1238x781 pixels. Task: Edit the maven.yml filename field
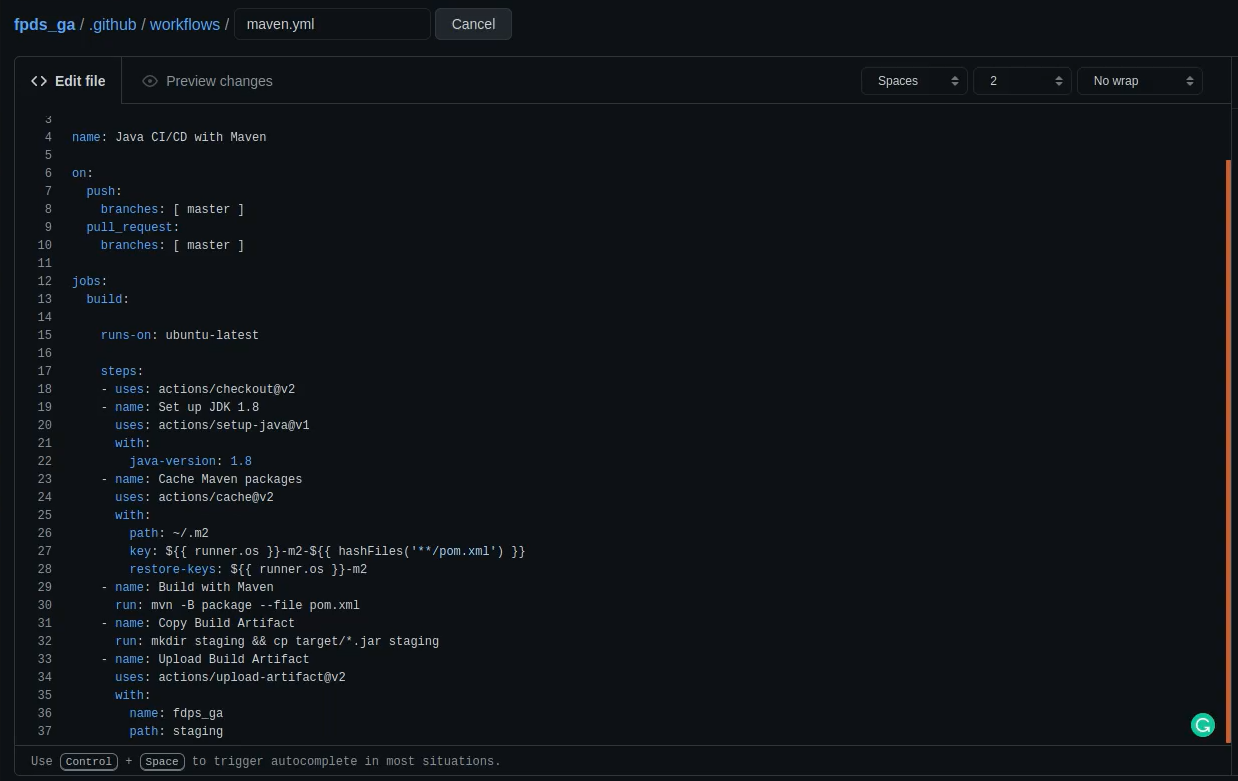(332, 24)
